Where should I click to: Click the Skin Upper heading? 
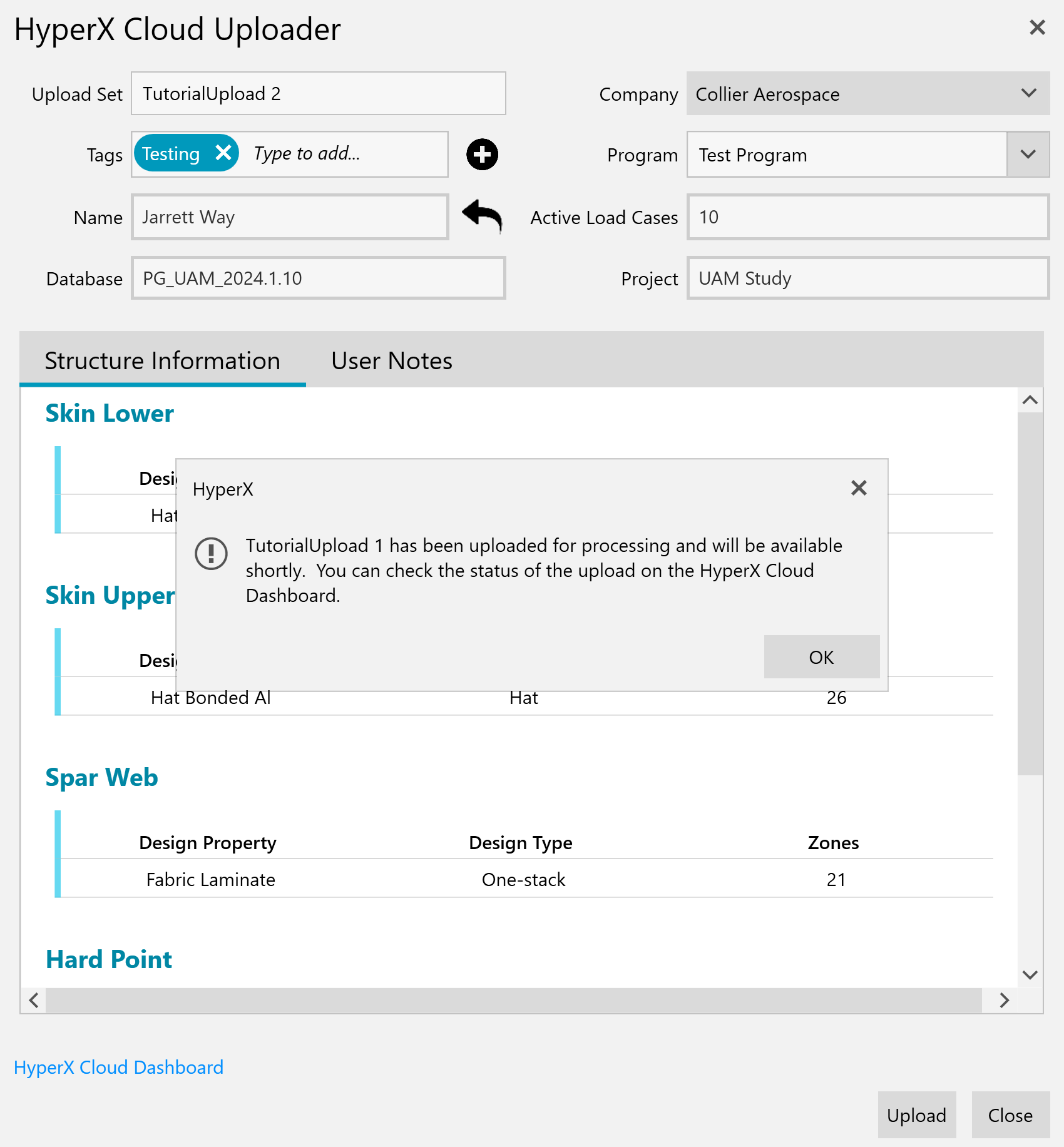coord(110,596)
